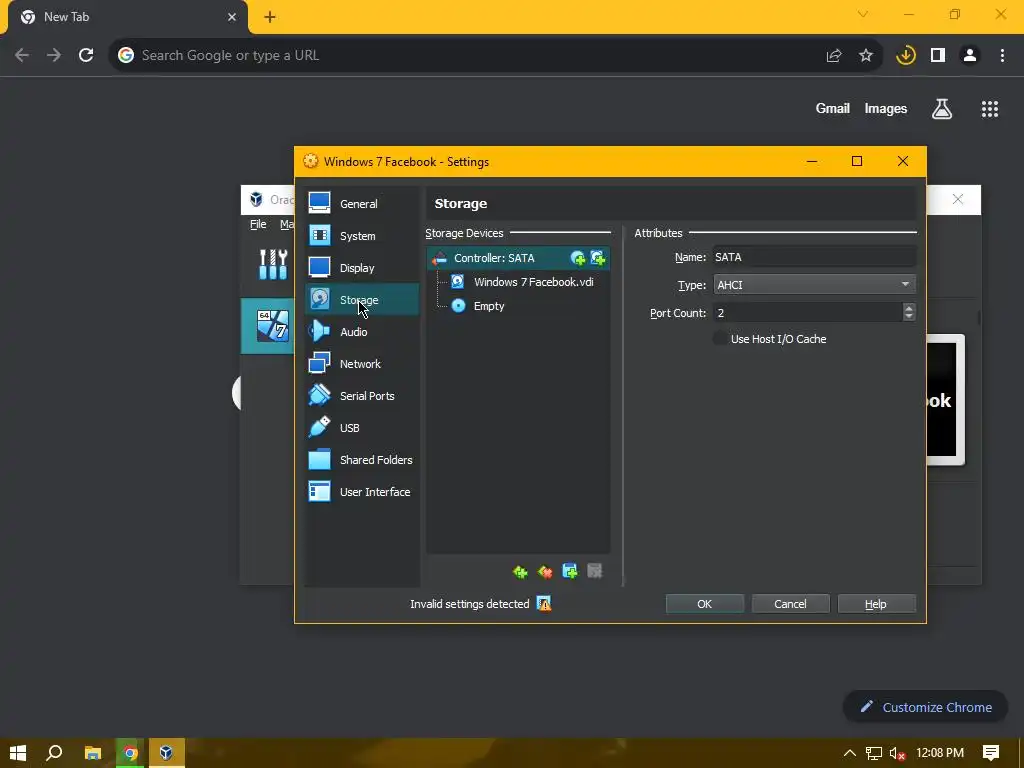This screenshot has height=768, width=1024.
Task: Open the Audio settings category
Action: coord(362,332)
